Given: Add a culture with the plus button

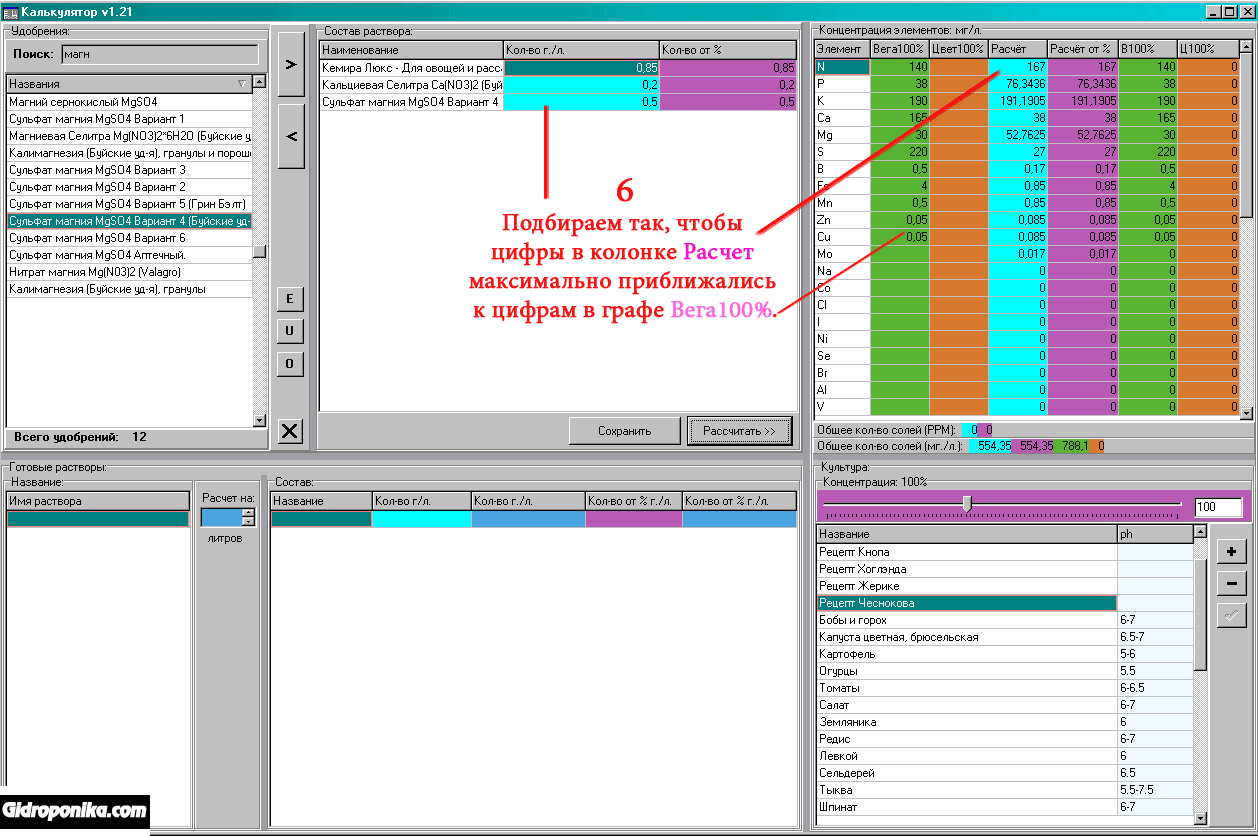Looking at the screenshot, I should click(1232, 552).
